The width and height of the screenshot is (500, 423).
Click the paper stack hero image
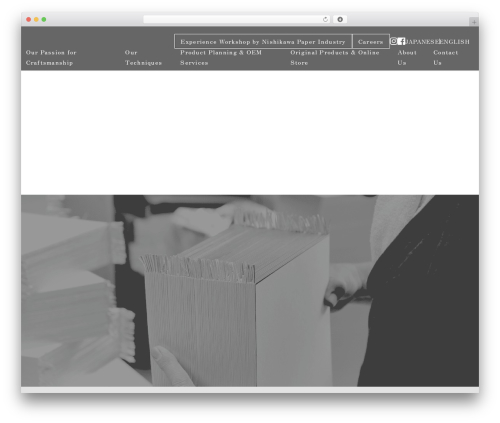point(250,291)
